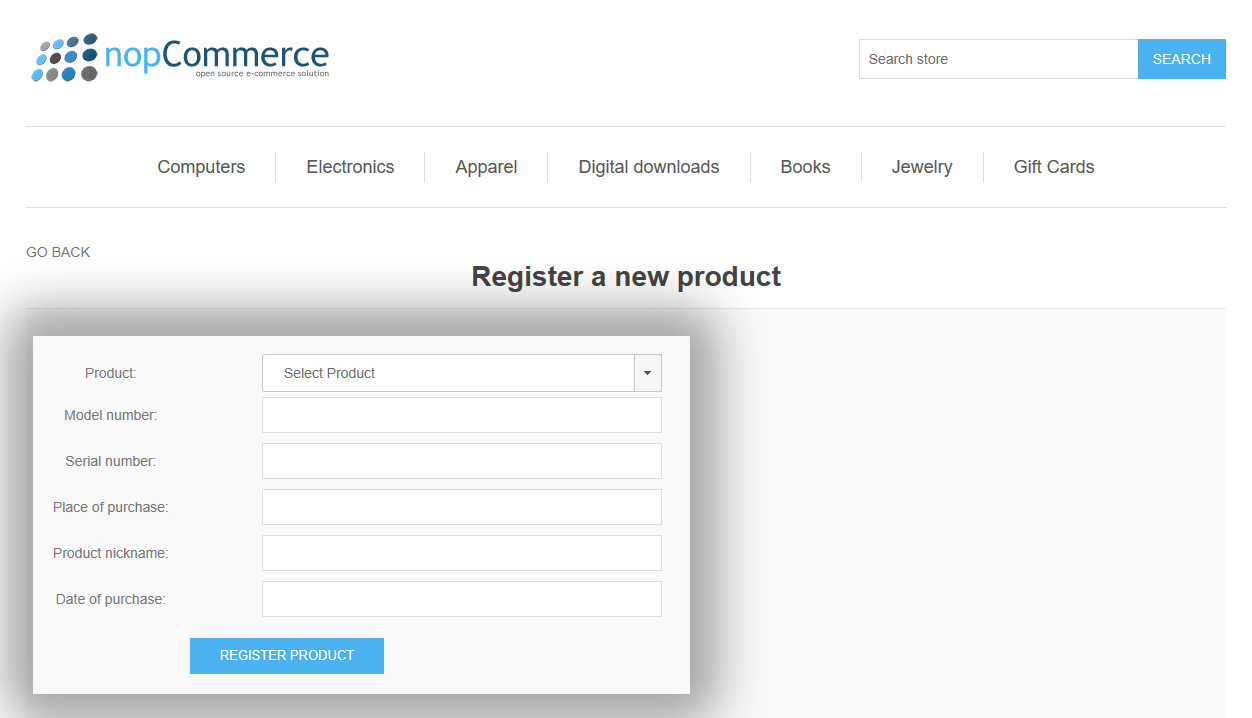Click the Register a new product heading
Image resolution: width=1252 pixels, height=718 pixels.
(626, 276)
